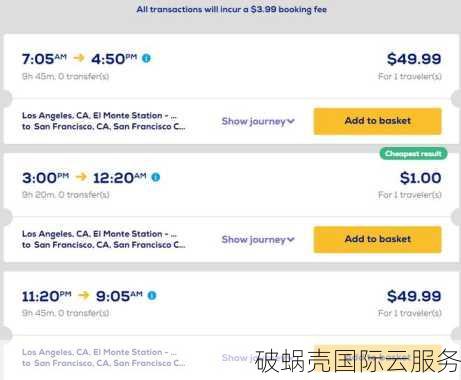Add the $1.00 3:00 PM trip to basket
461x380 pixels.
378,239
